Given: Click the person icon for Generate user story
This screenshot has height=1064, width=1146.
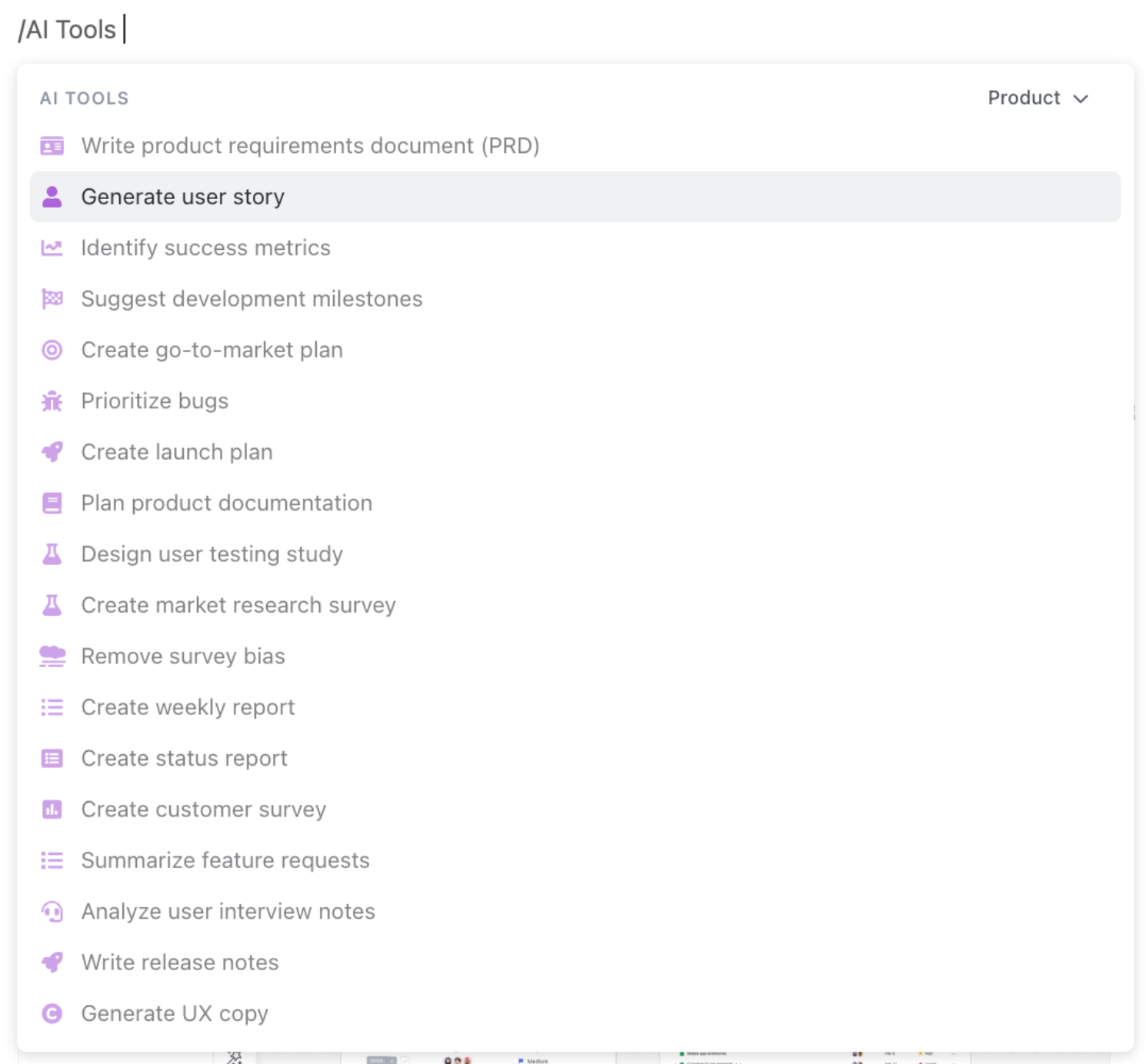Looking at the screenshot, I should (52, 197).
